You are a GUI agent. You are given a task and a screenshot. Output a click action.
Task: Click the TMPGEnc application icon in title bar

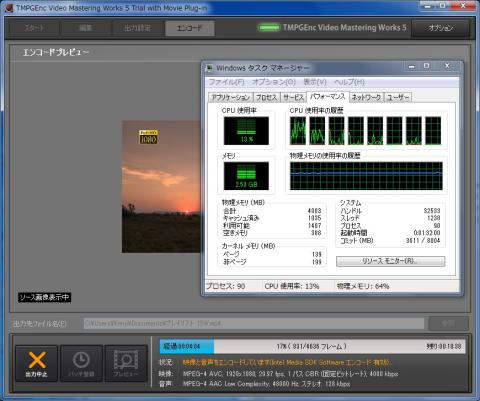(9, 8)
